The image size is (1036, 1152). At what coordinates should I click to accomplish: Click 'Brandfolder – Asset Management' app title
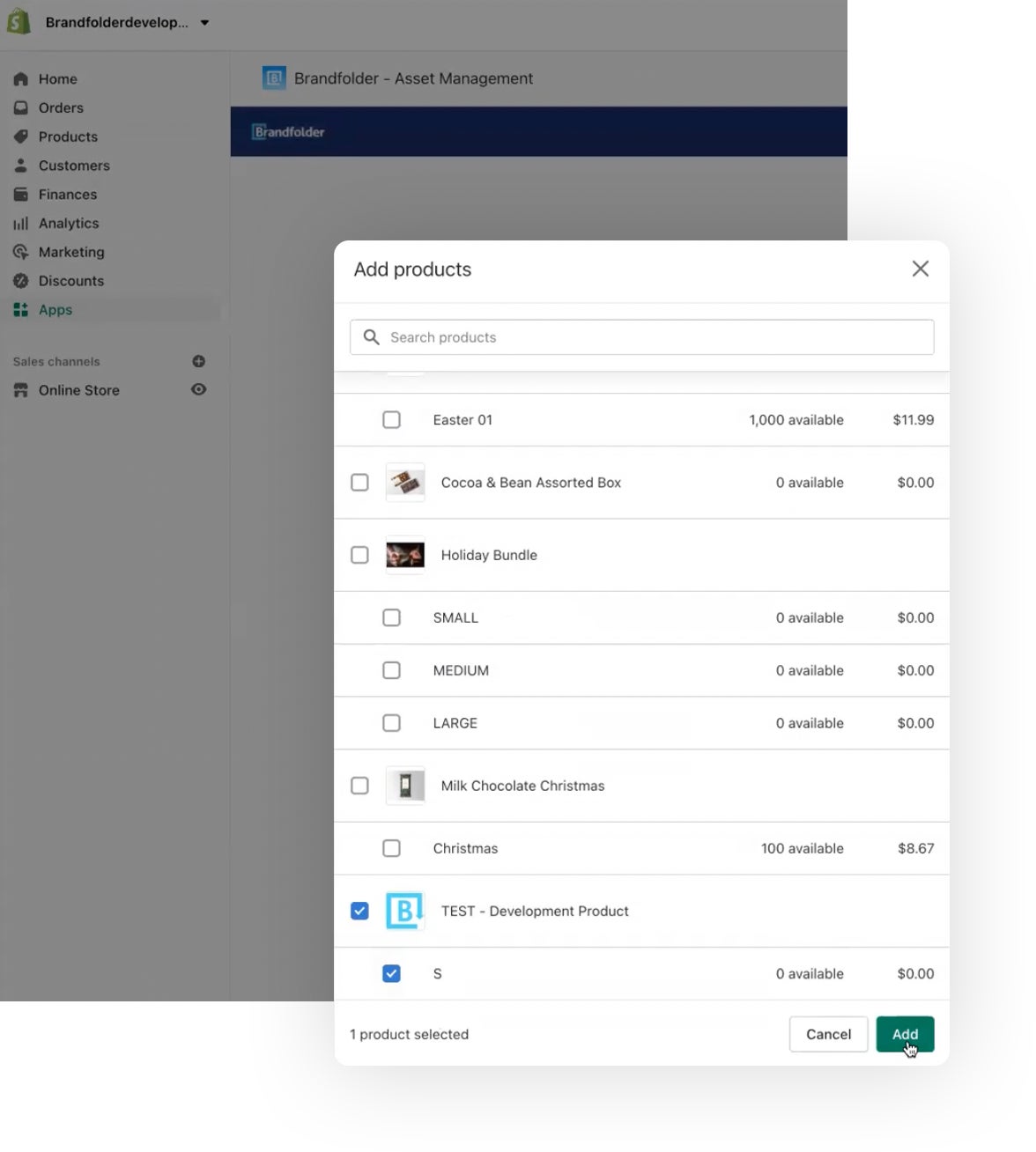click(413, 78)
